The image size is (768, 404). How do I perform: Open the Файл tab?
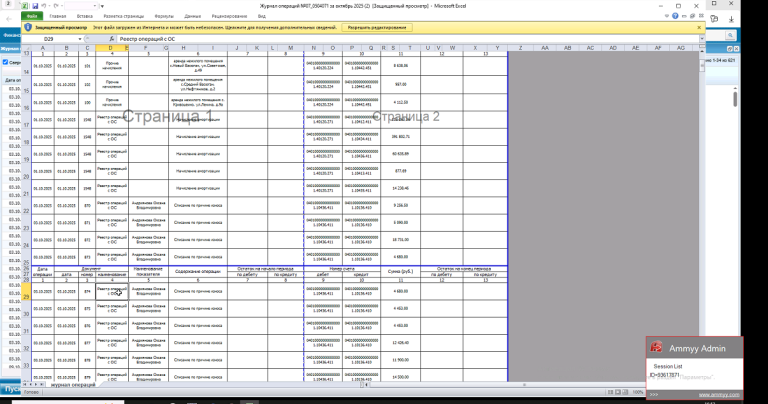click(32, 16)
